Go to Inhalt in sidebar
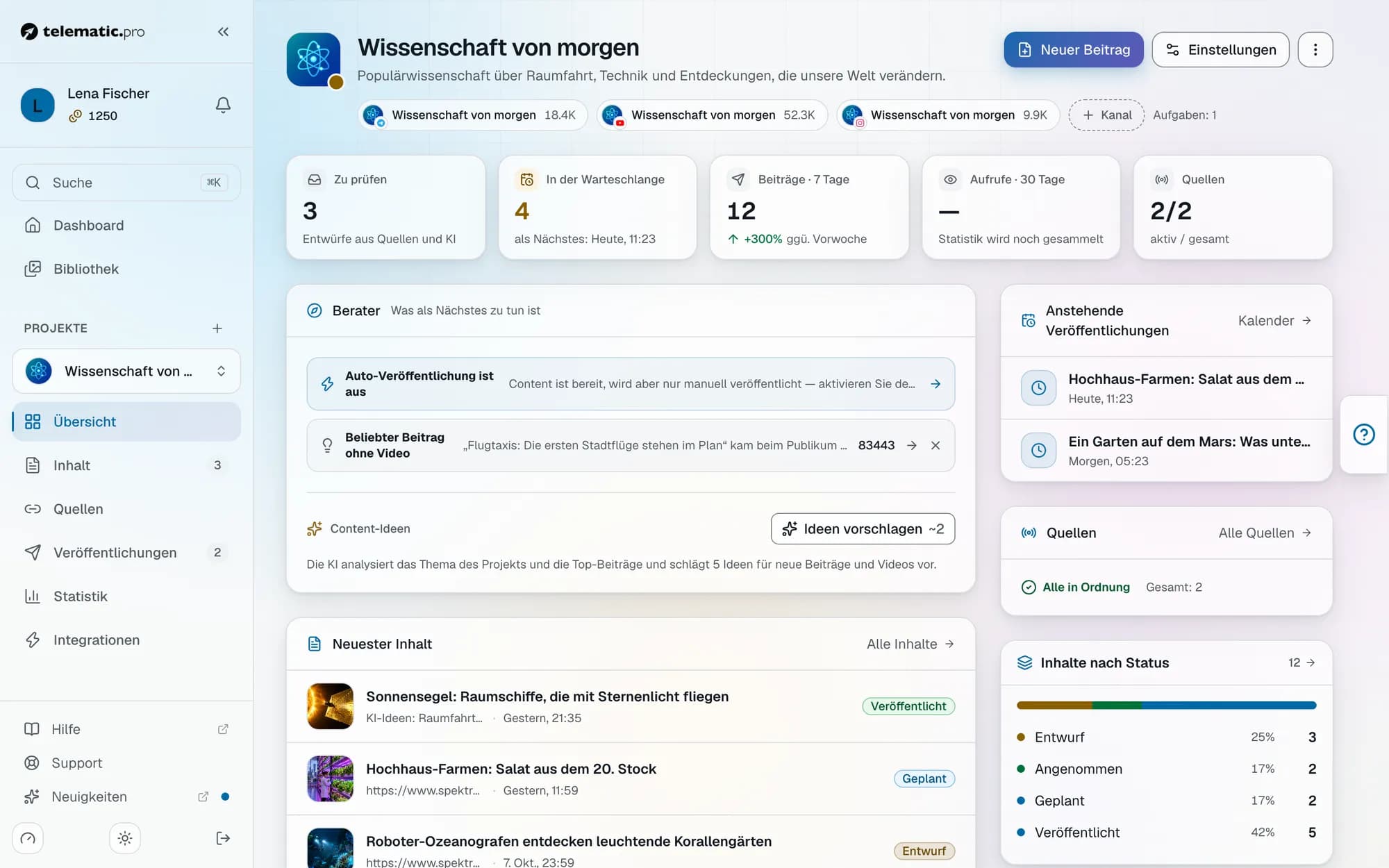This screenshot has height=868, width=1389. pos(126,465)
